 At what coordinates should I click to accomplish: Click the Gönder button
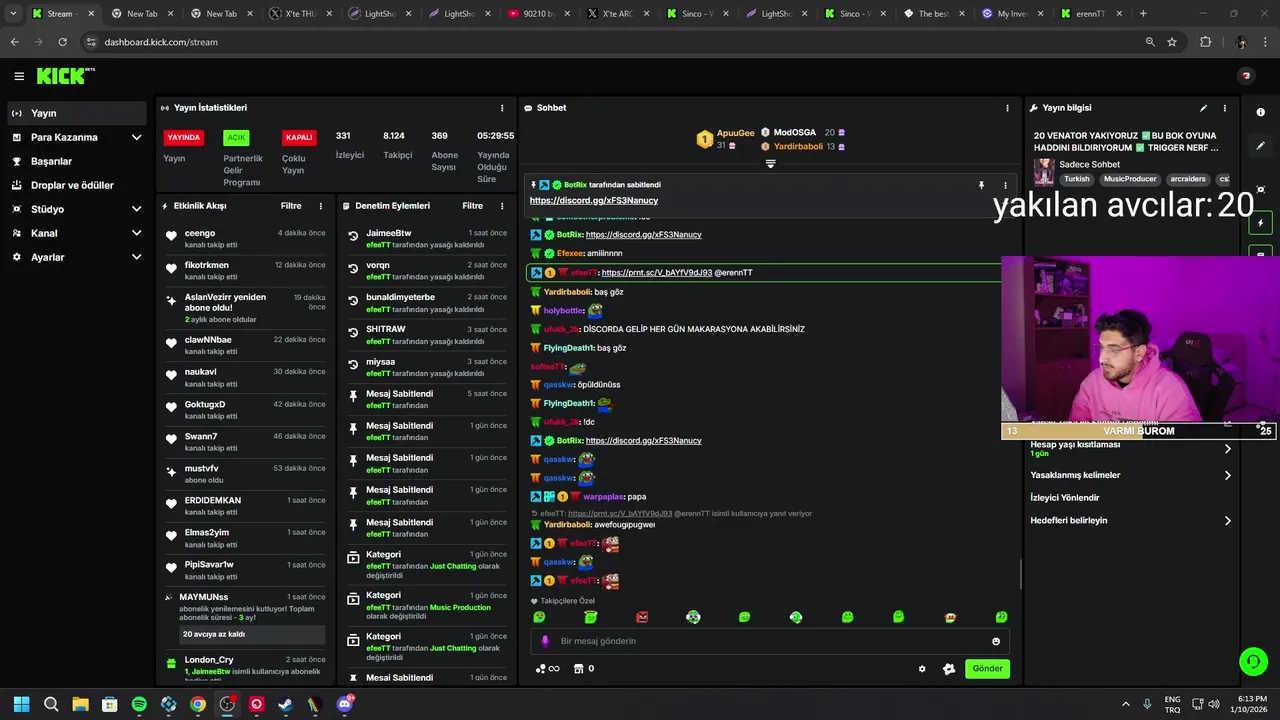tap(987, 669)
